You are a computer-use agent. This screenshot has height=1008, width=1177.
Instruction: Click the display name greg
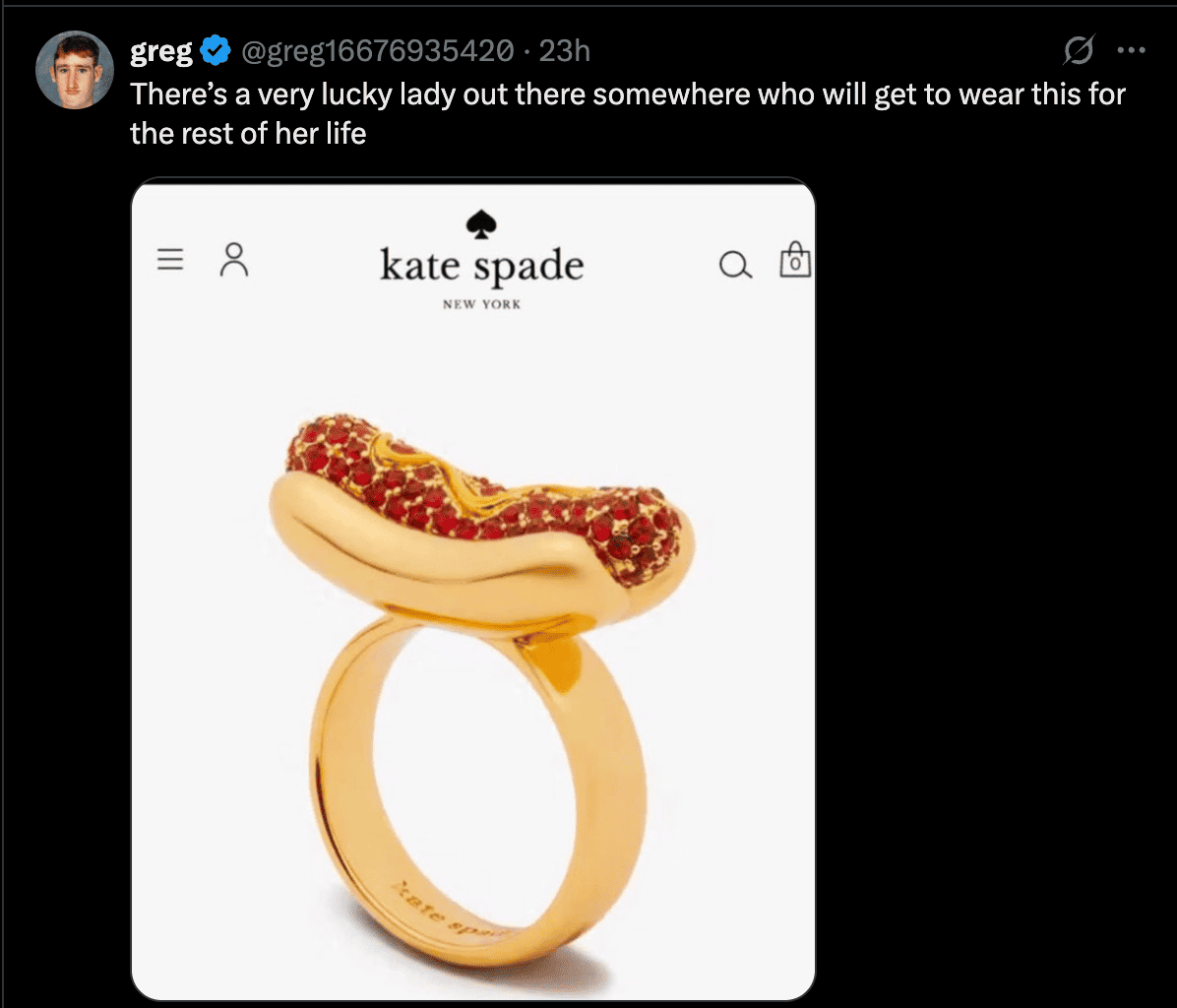pos(160,50)
